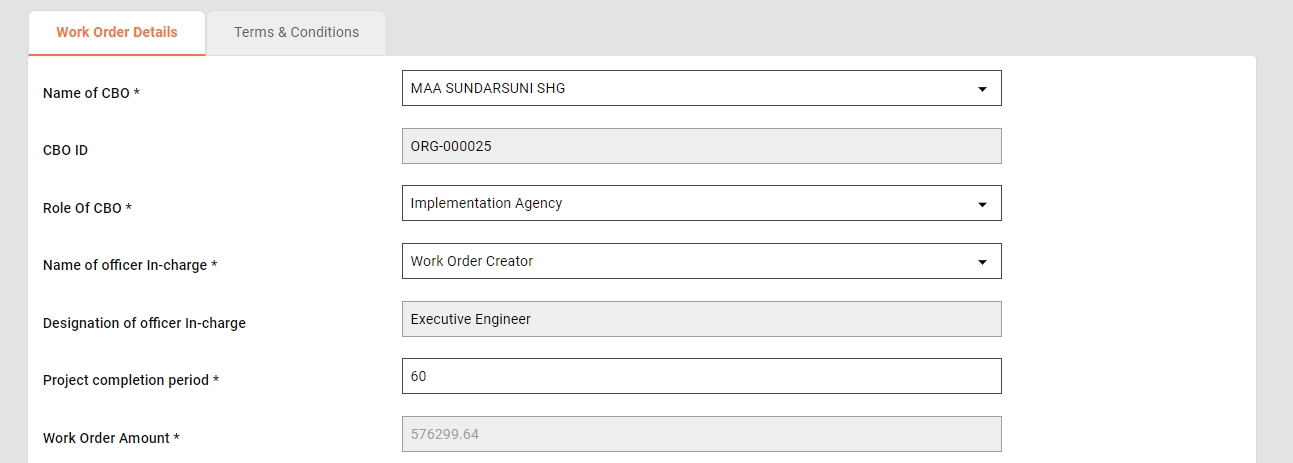
Task: Click the officer In-charge dropdown arrow
Action: pos(982,262)
